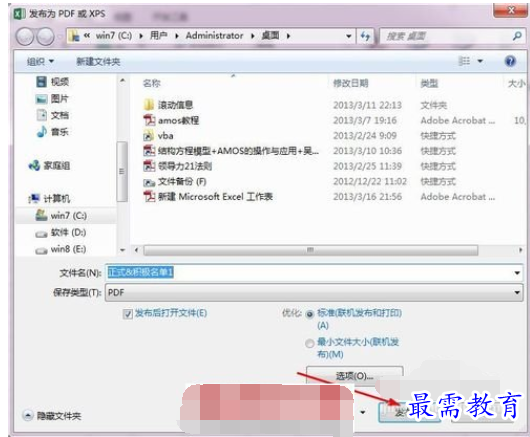Click file list scroll right arrow

tap(520, 250)
